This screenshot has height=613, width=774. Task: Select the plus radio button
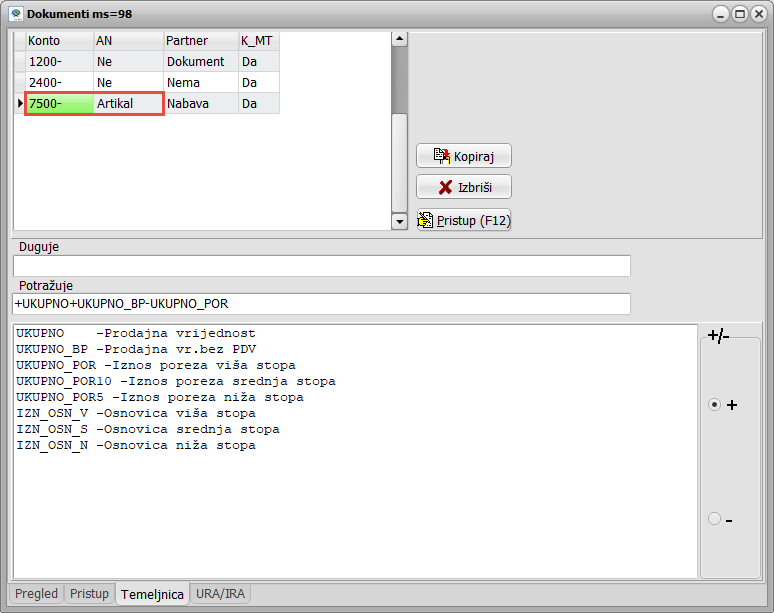714,405
